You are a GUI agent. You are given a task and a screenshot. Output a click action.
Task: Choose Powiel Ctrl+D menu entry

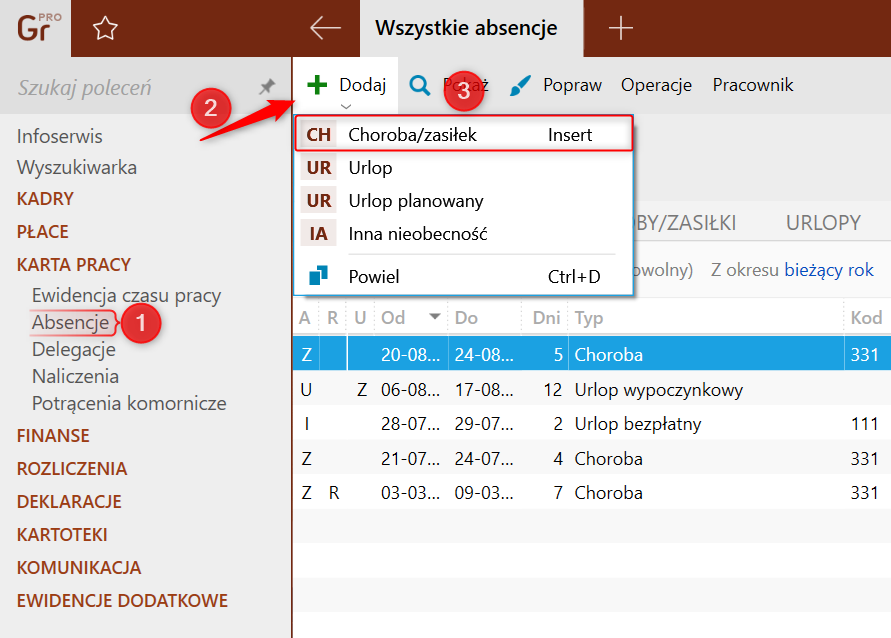click(464, 276)
